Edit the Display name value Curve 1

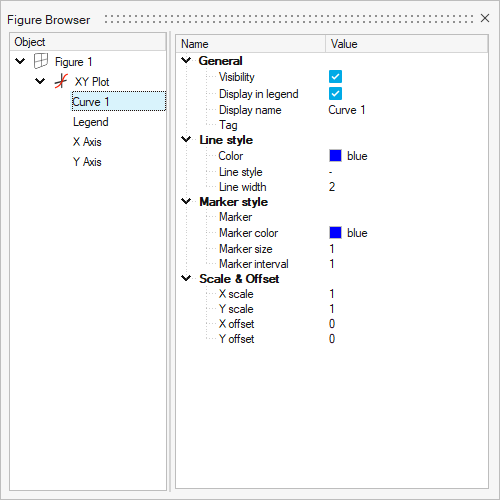pyautogui.click(x=347, y=110)
